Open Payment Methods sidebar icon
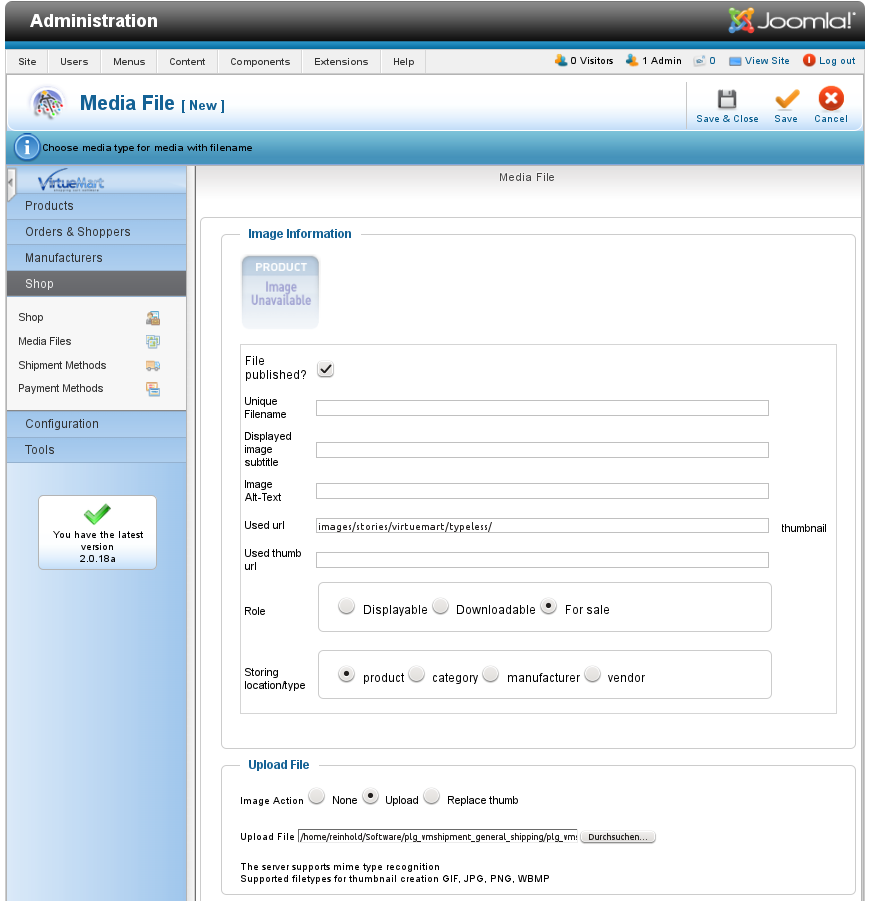This screenshot has height=901, width=869. click(x=153, y=389)
